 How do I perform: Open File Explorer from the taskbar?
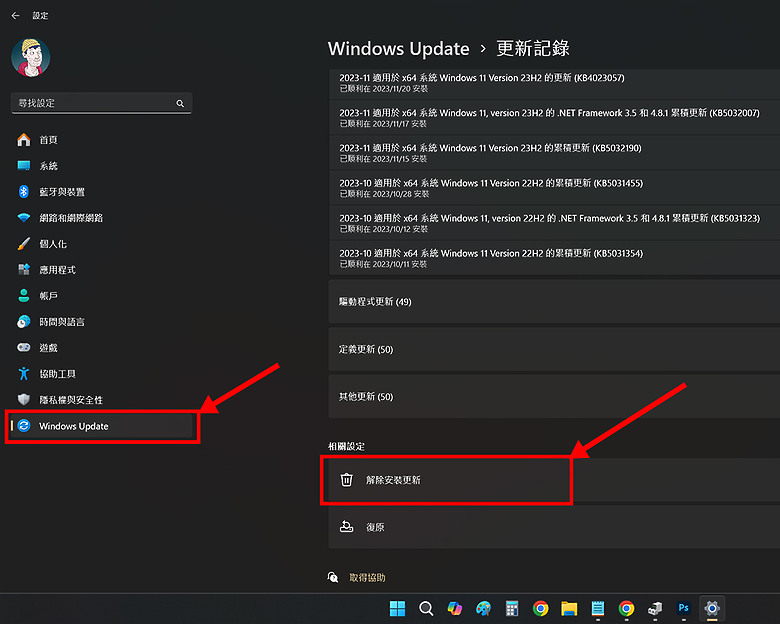[569, 608]
